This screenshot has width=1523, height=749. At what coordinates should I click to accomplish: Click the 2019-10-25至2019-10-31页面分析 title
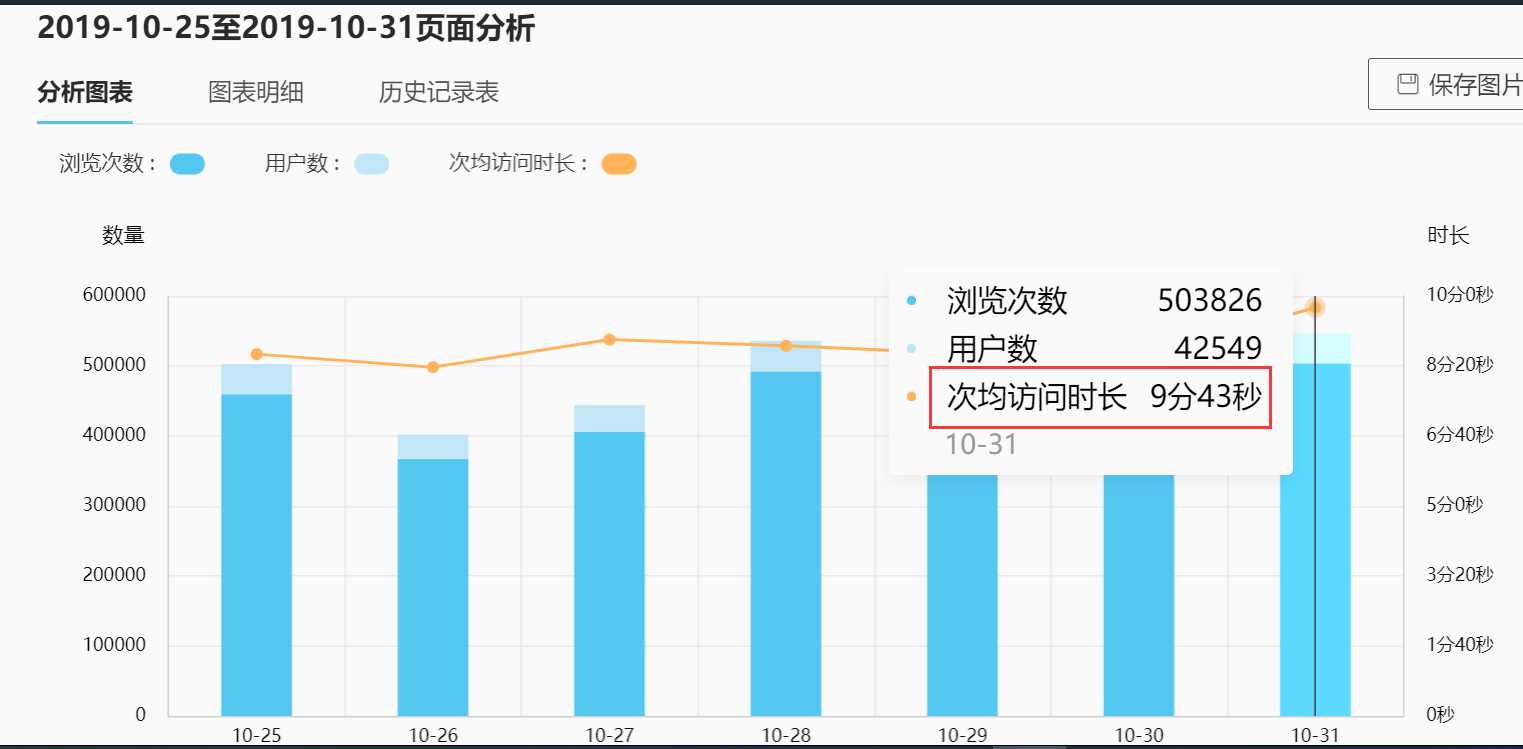point(286,28)
